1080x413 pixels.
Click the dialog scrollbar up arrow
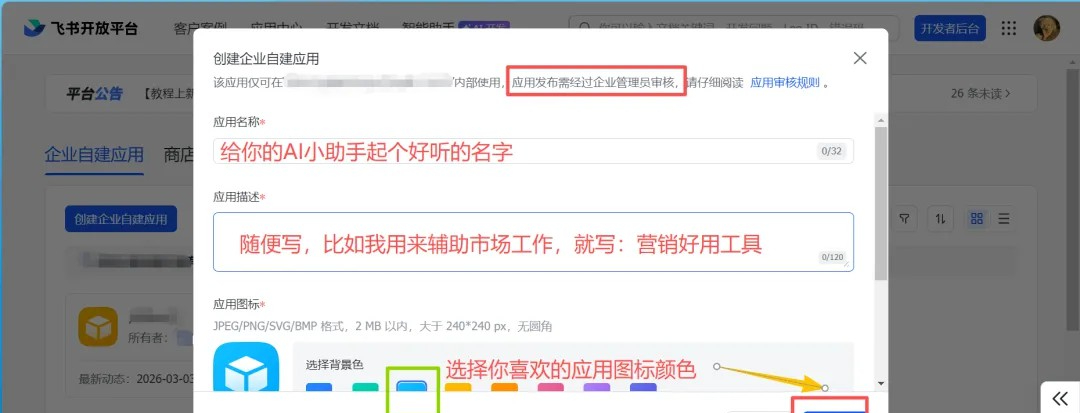tap(881, 121)
